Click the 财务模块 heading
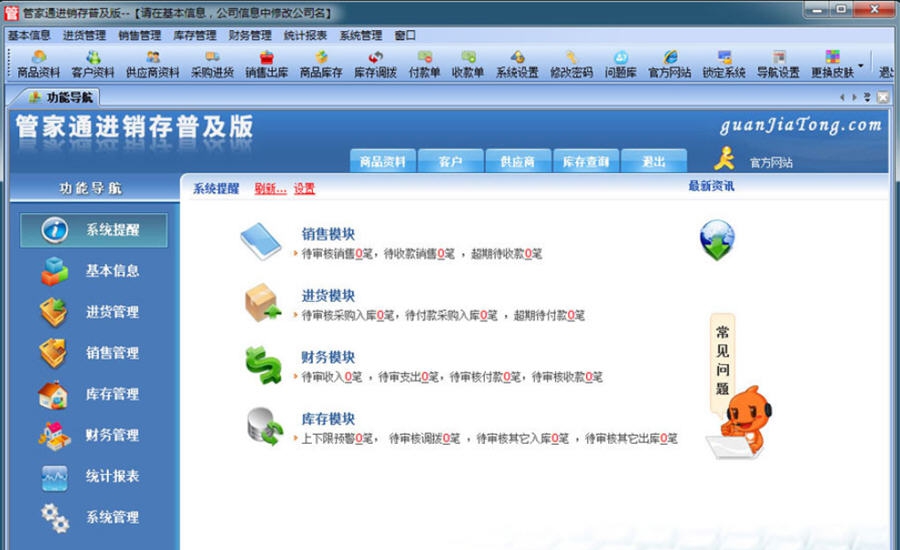900x550 pixels. pos(328,357)
